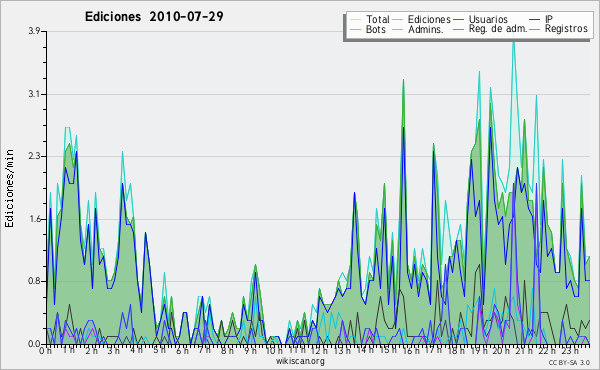Screen dimensions: 600x370
Task: Click the dark blue swatch beside Usuarios
Action: [x=459, y=20]
